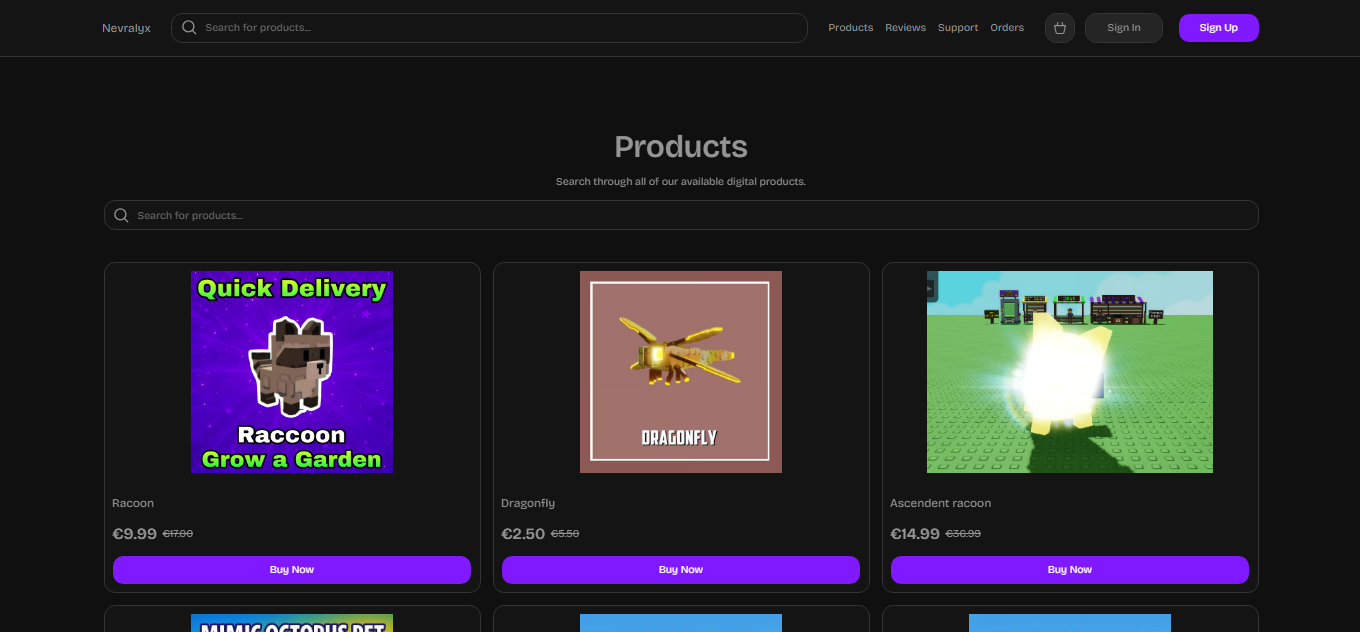The height and width of the screenshot is (632, 1360).
Task: Focus the Products page search field
Action: 681,215
